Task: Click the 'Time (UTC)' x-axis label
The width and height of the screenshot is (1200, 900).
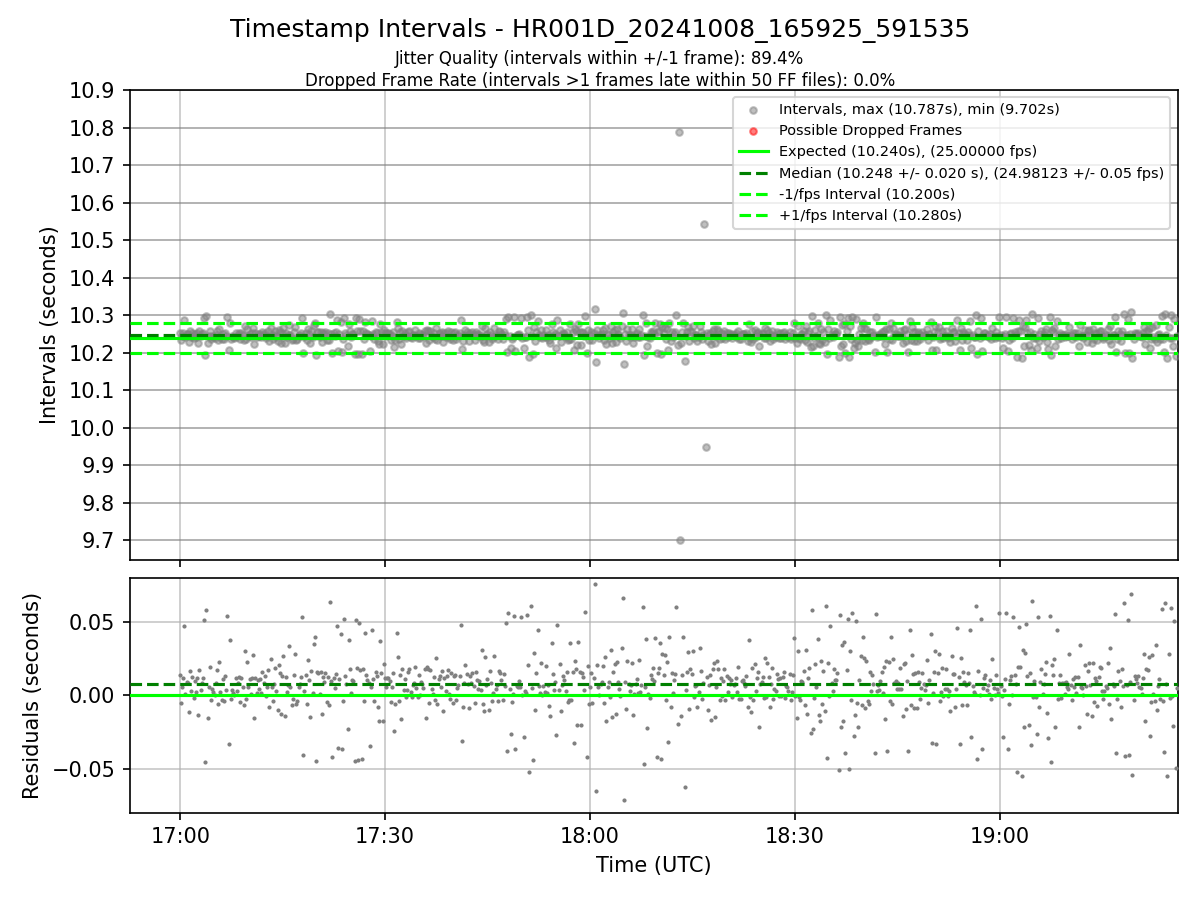Action: tap(654, 865)
